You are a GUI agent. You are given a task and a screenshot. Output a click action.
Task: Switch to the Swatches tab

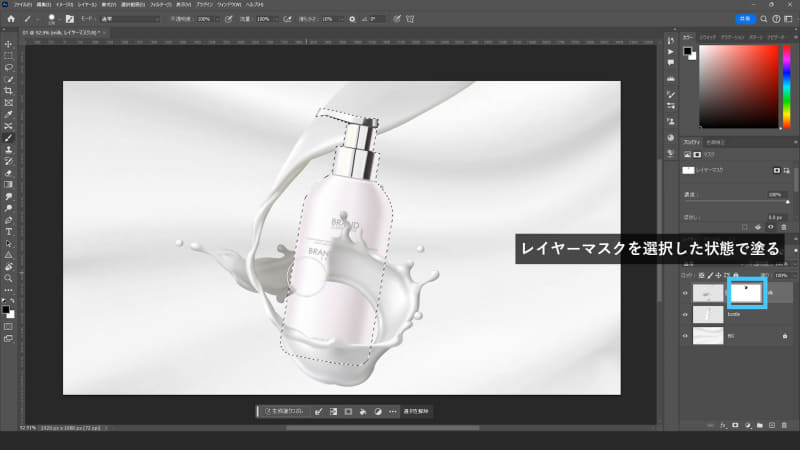(708, 37)
